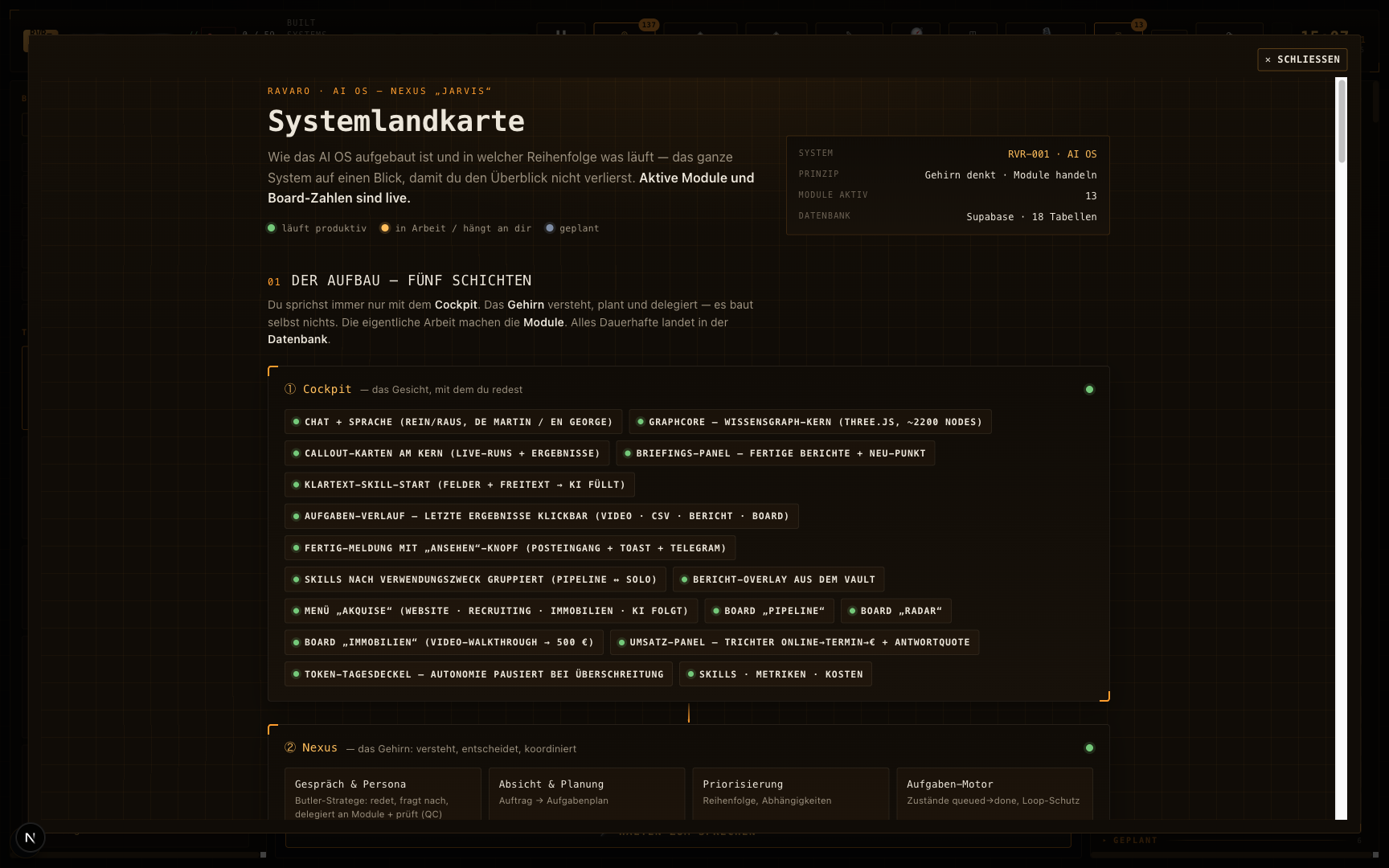Click the green 'läuft produktiv' legend dot

pos(272,228)
